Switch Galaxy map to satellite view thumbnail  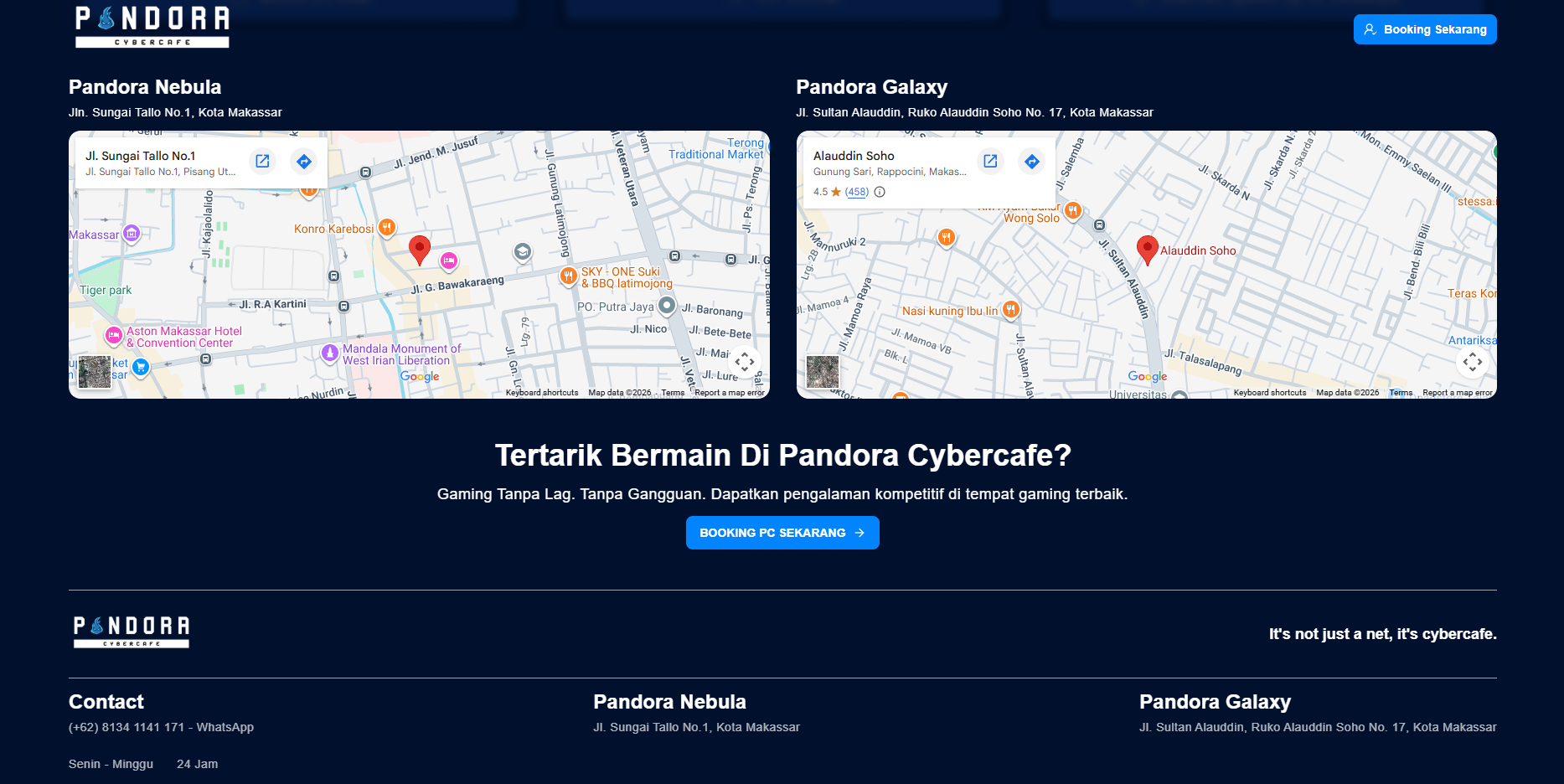[823, 372]
